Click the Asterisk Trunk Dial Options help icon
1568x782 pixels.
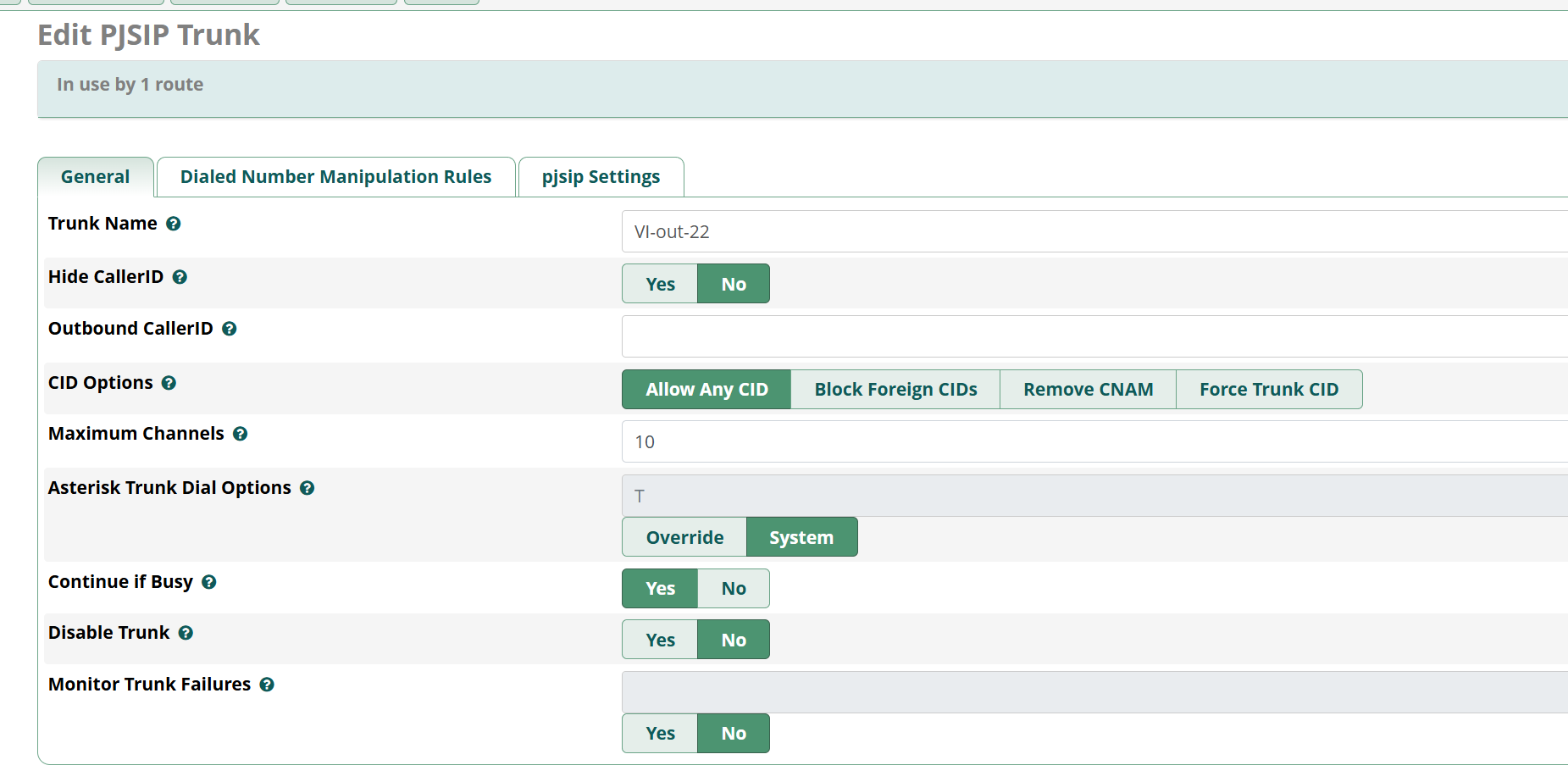[x=307, y=488]
